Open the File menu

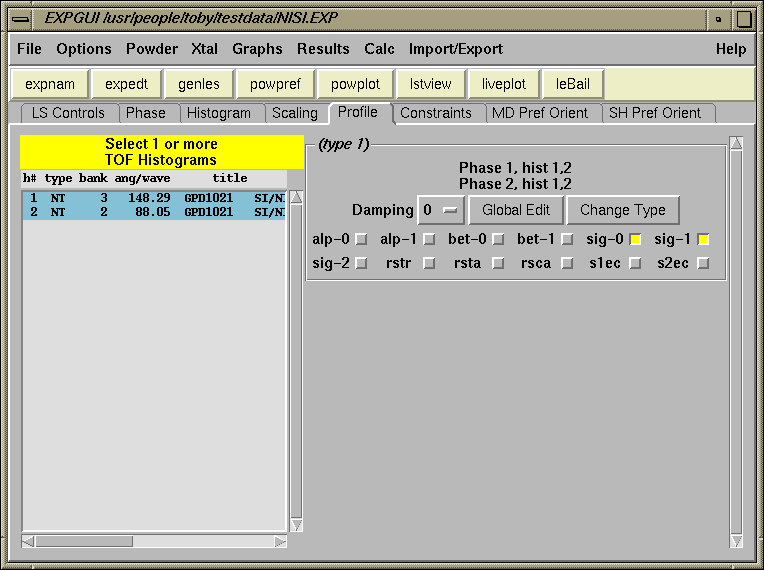click(29, 49)
